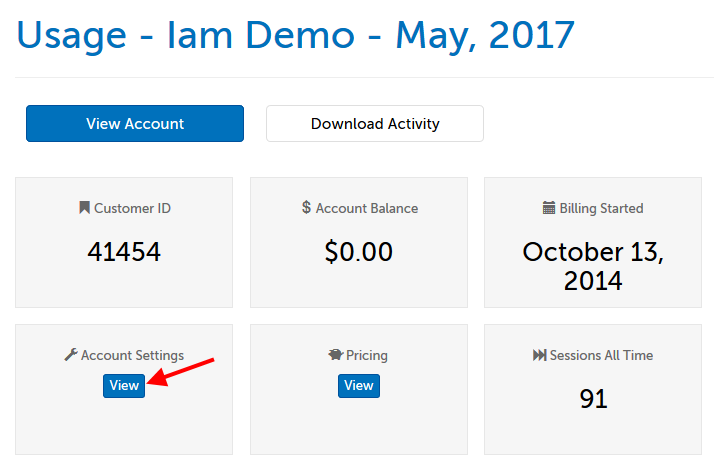Open Account Settings with its View button

click(x=124, y=385)
